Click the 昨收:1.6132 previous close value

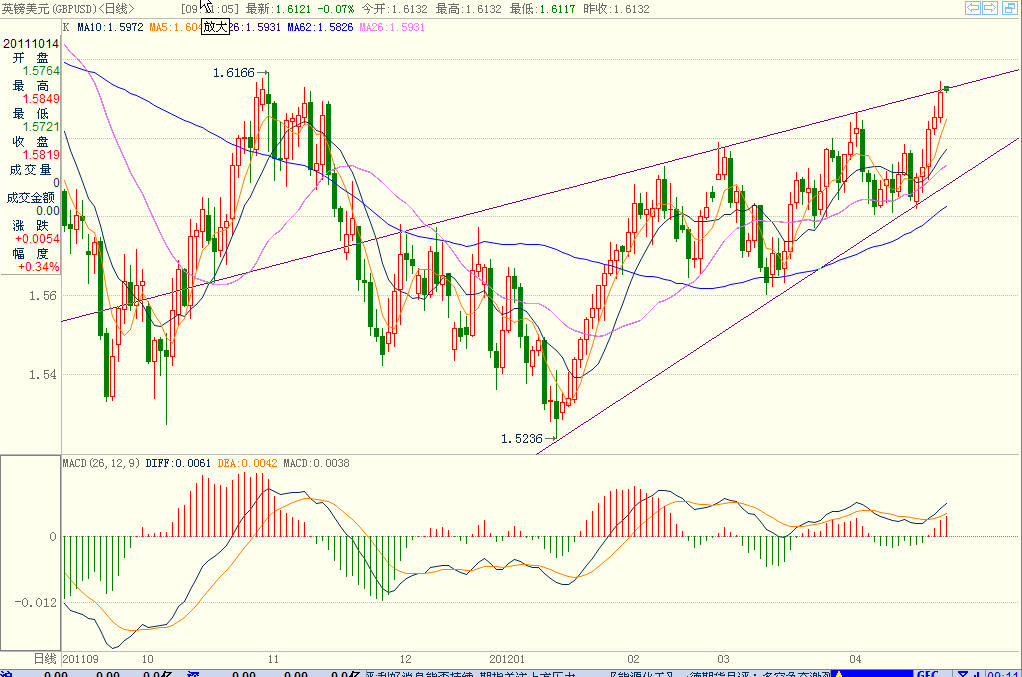tap(617, 8)
